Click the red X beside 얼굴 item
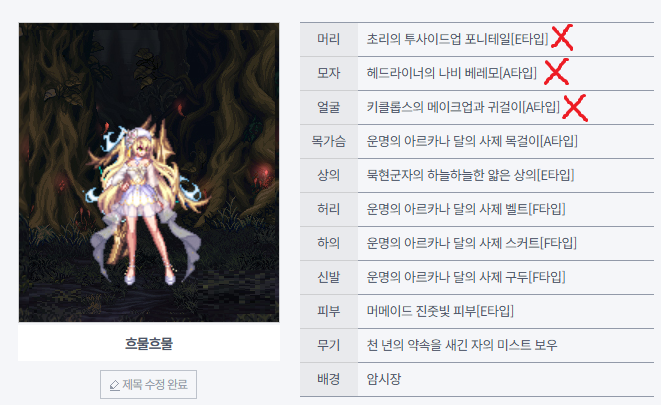 pos(575,108)
